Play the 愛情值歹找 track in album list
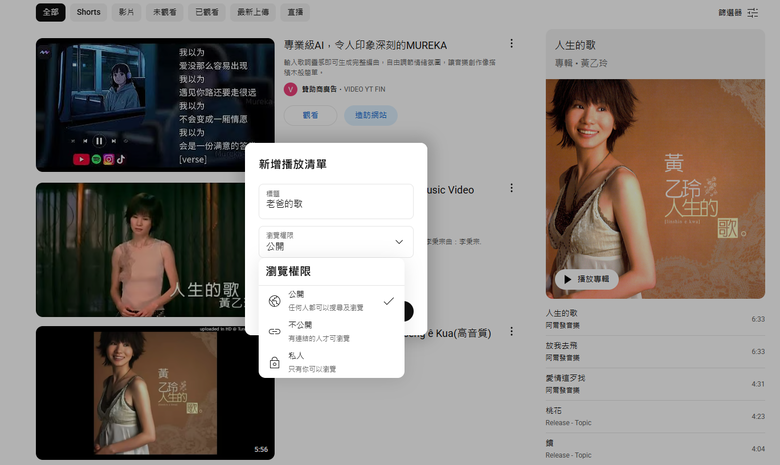Image resolution: width=780 pixels, height=465 pixels. pyautogui.click(x=655, y=384)
